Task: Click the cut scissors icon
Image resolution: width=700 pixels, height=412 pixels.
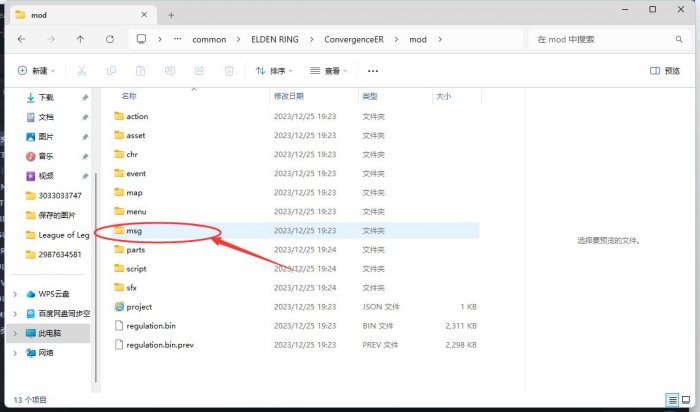Action: point(81,71)
